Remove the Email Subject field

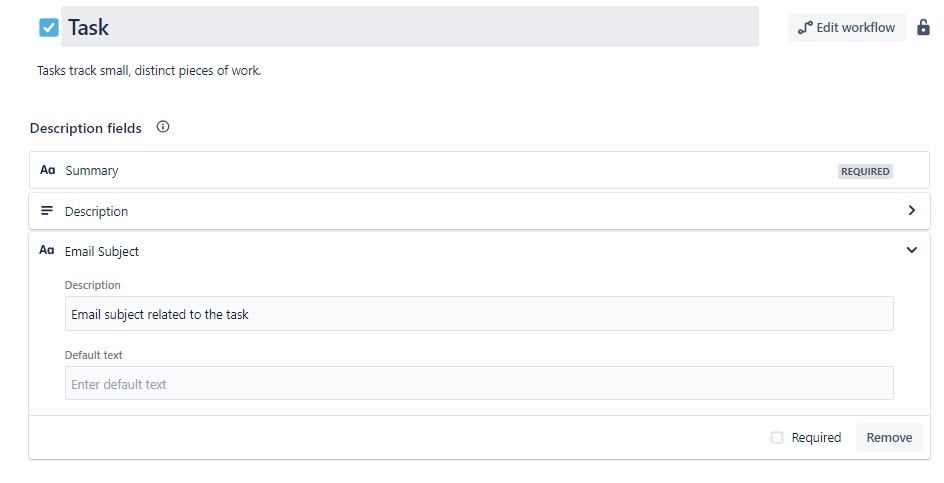889,438
